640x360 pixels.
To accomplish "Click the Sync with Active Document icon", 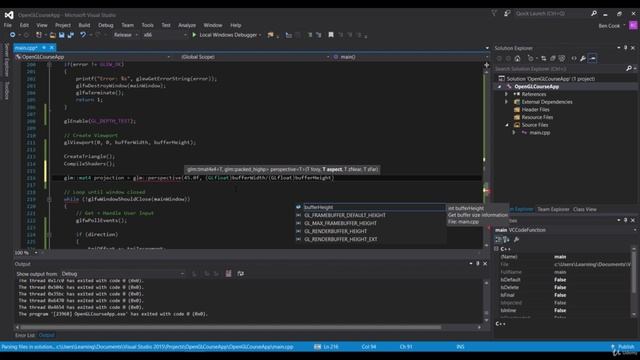I will point(543,58).
